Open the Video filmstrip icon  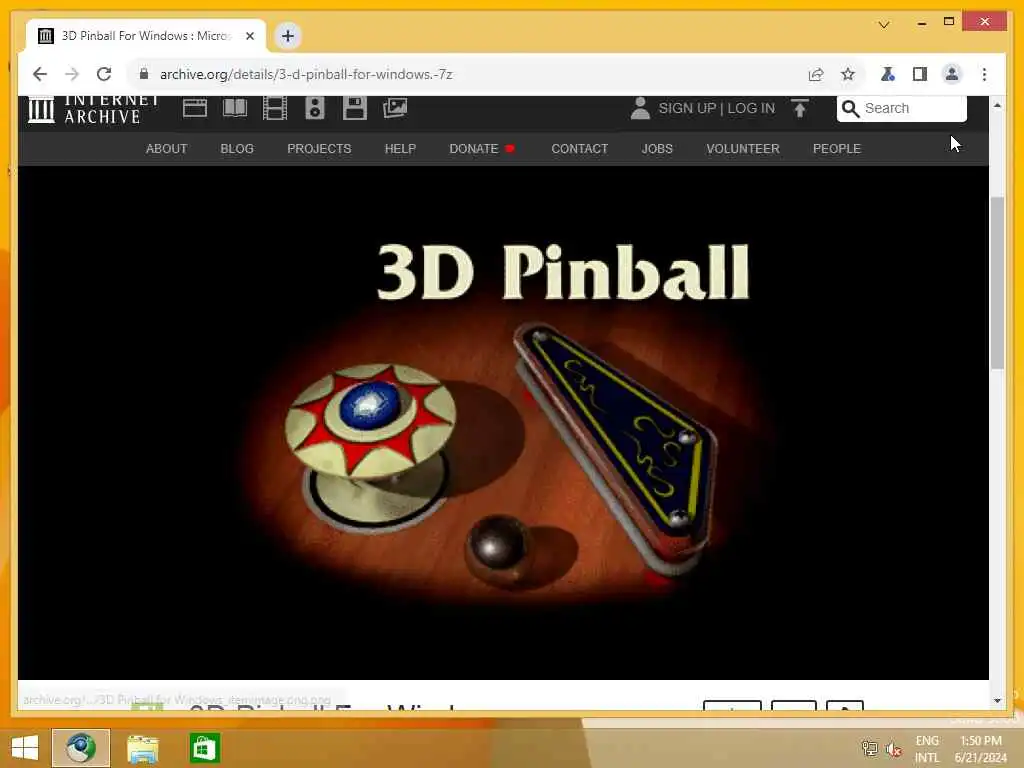click(x=275, y=108)
